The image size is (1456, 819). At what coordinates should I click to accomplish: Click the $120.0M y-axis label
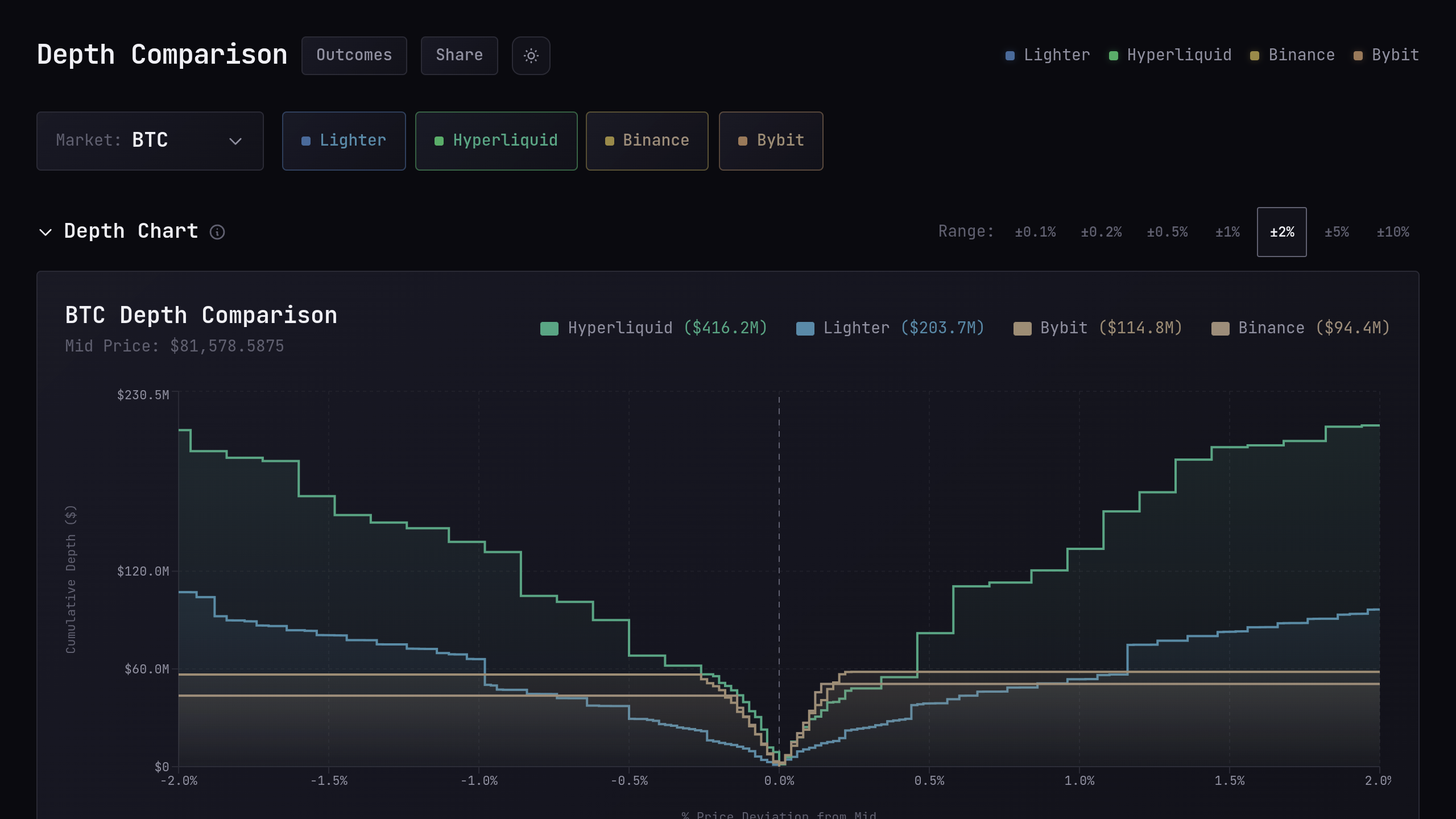click(x=143, y=571)
